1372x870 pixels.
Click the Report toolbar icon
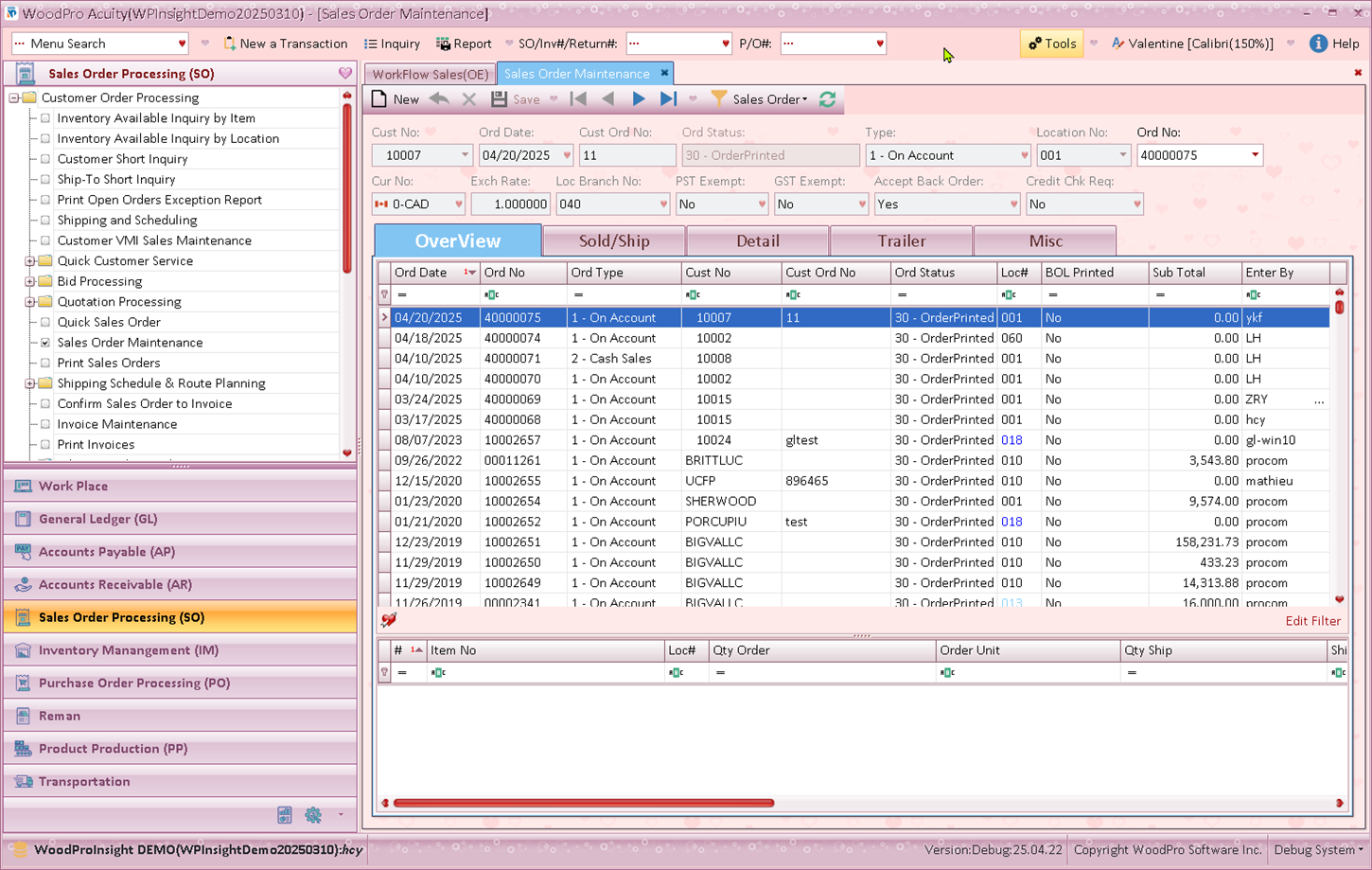point(443,44)
